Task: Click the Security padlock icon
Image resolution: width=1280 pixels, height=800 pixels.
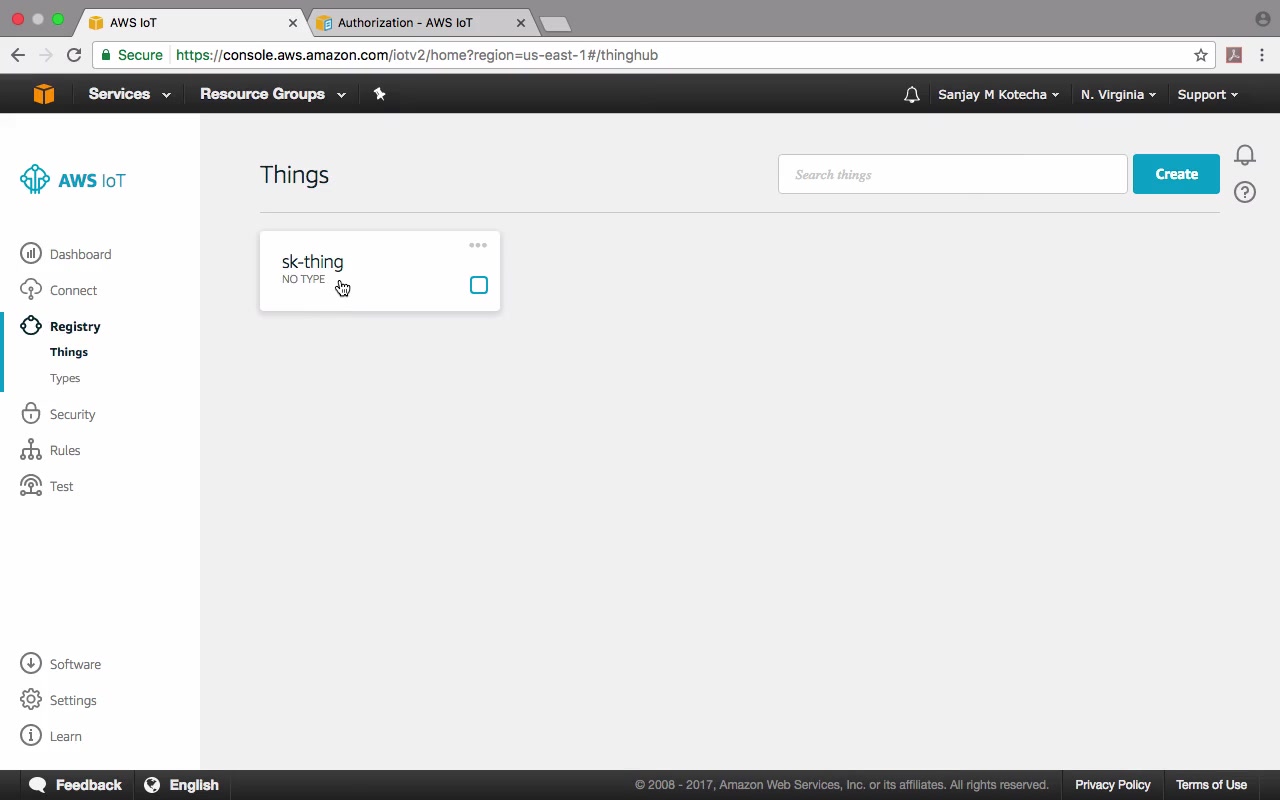Action: 31,414
